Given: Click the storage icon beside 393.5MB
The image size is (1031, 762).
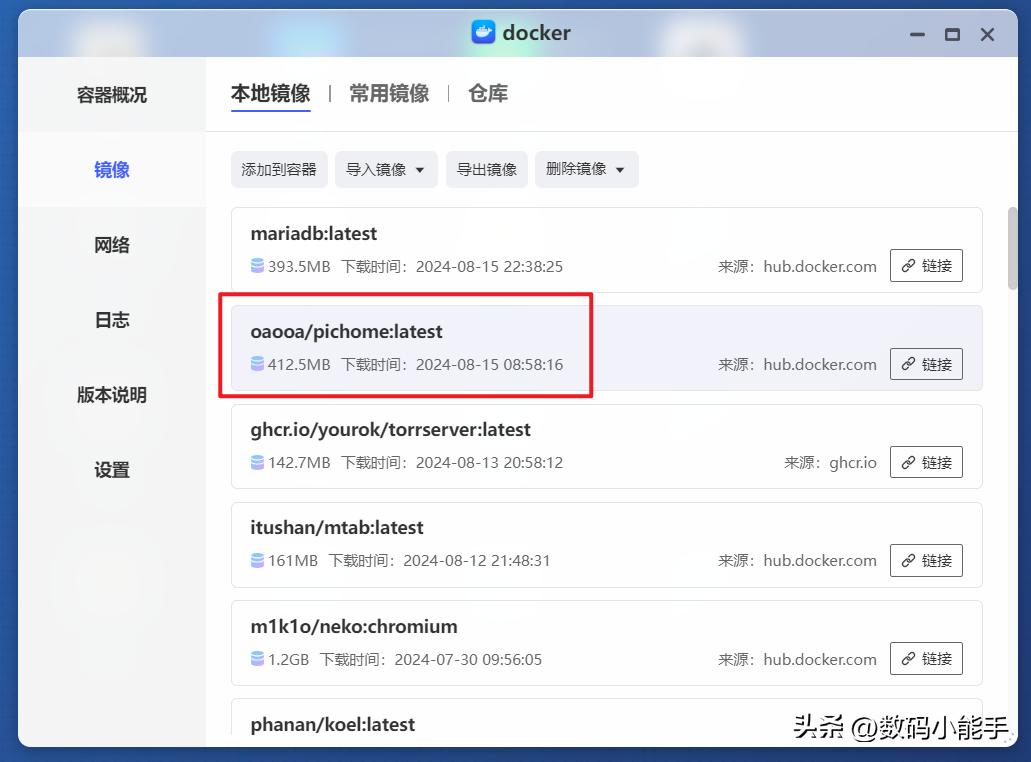Looking at the screenshot, I should pyautogui.click(x=257, y=266).
